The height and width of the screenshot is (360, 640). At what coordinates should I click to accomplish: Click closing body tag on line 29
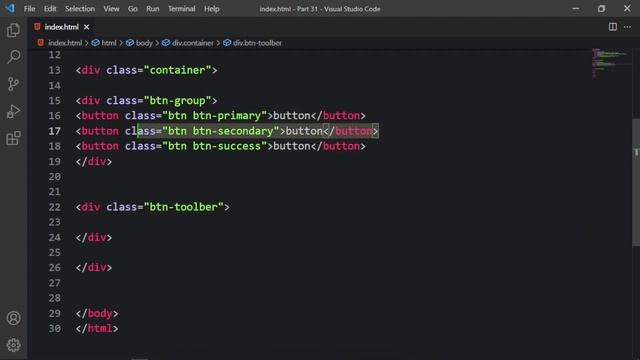tap(97, 313)
